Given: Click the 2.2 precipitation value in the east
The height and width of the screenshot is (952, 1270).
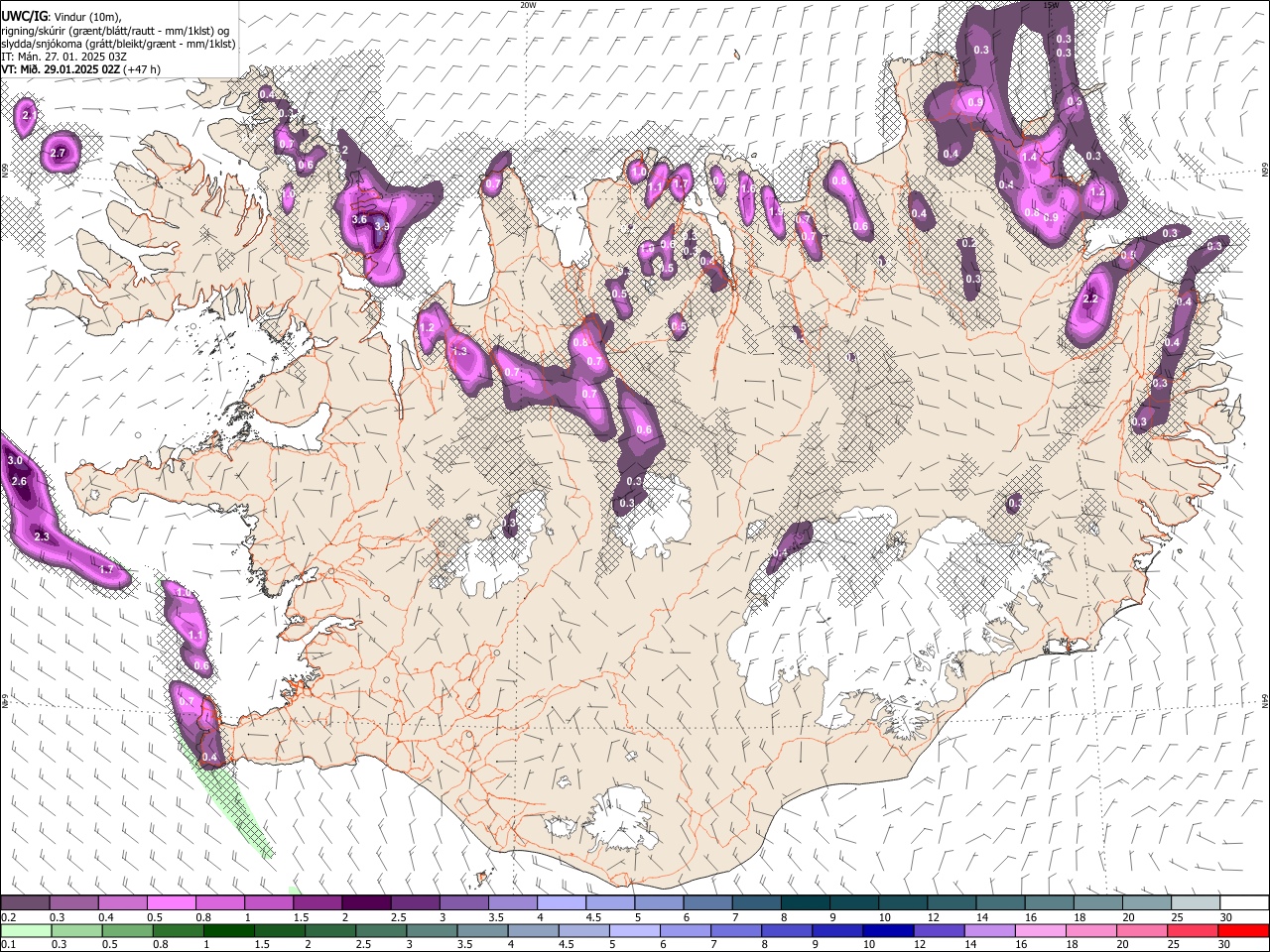Looking at the screenshot, I should point(1091,298).
